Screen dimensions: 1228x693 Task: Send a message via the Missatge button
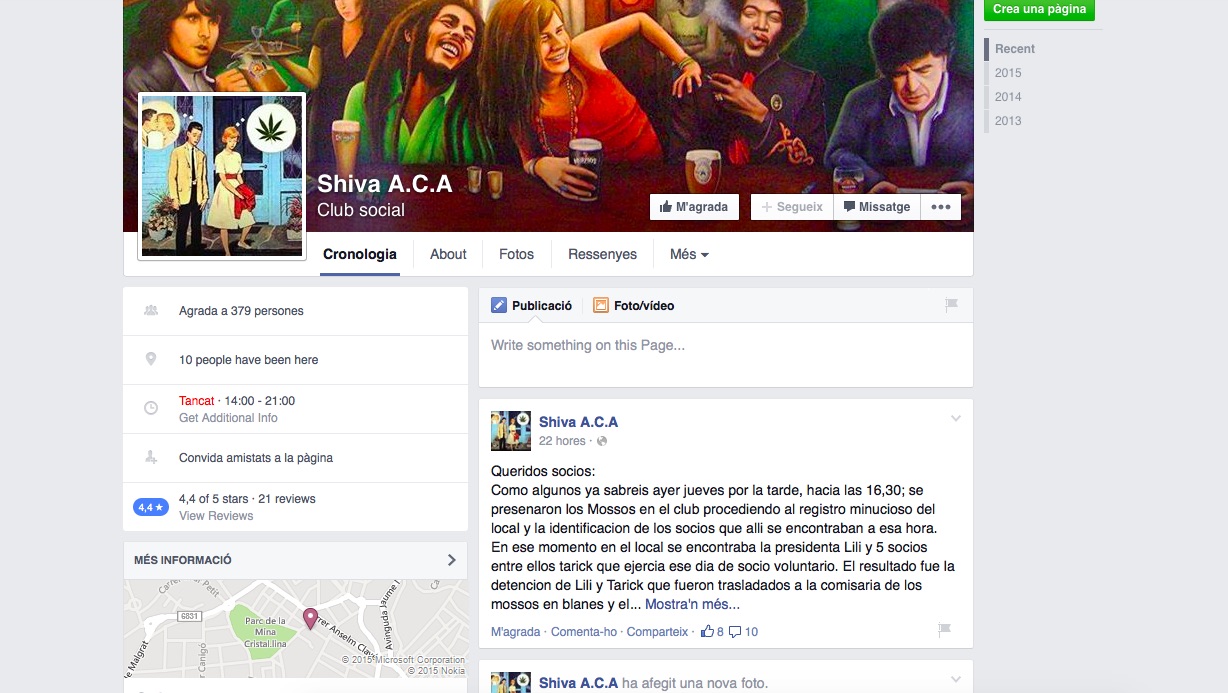point(877,207)
